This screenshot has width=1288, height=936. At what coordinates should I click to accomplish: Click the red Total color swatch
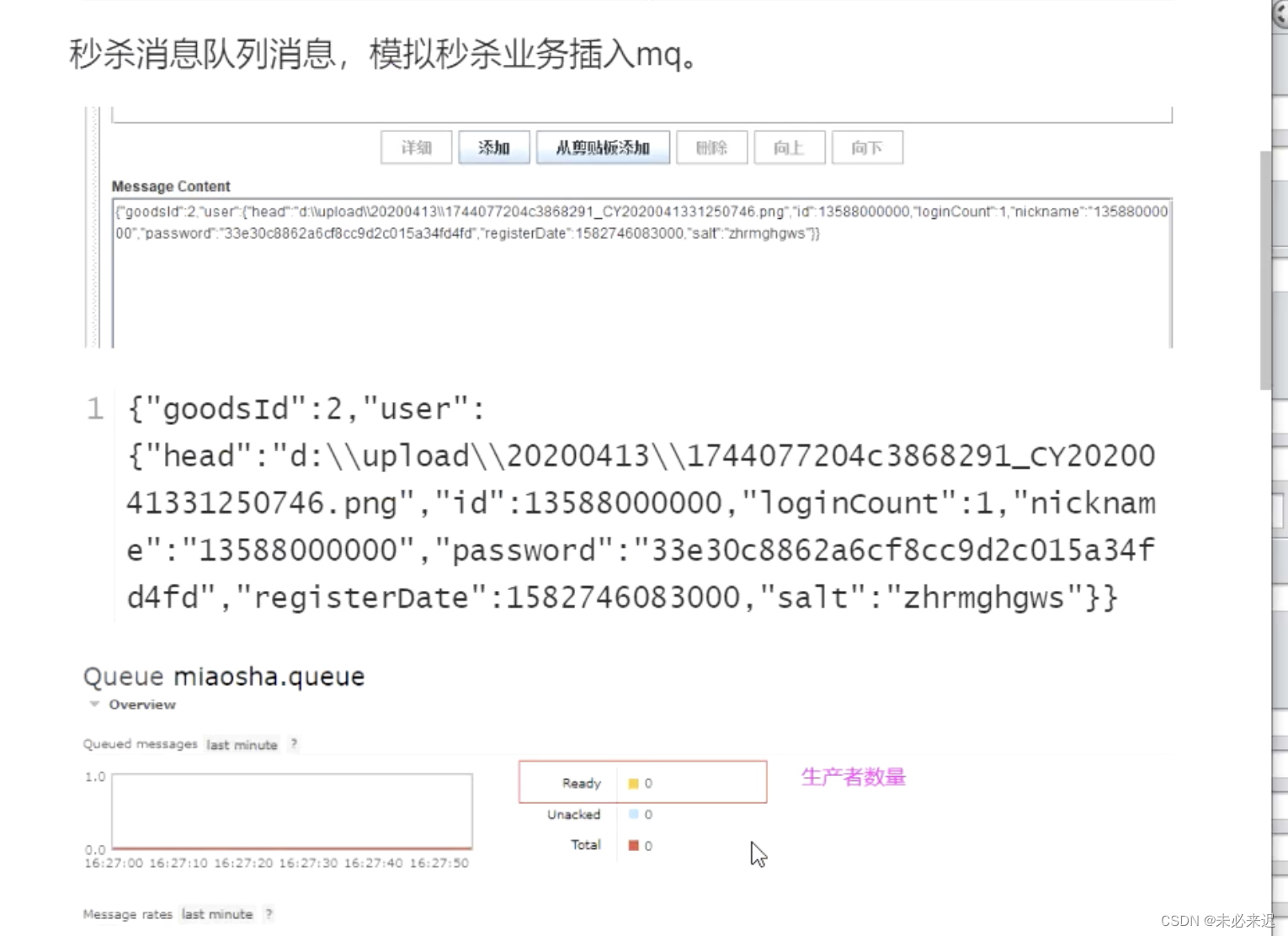tap(633, 845)
